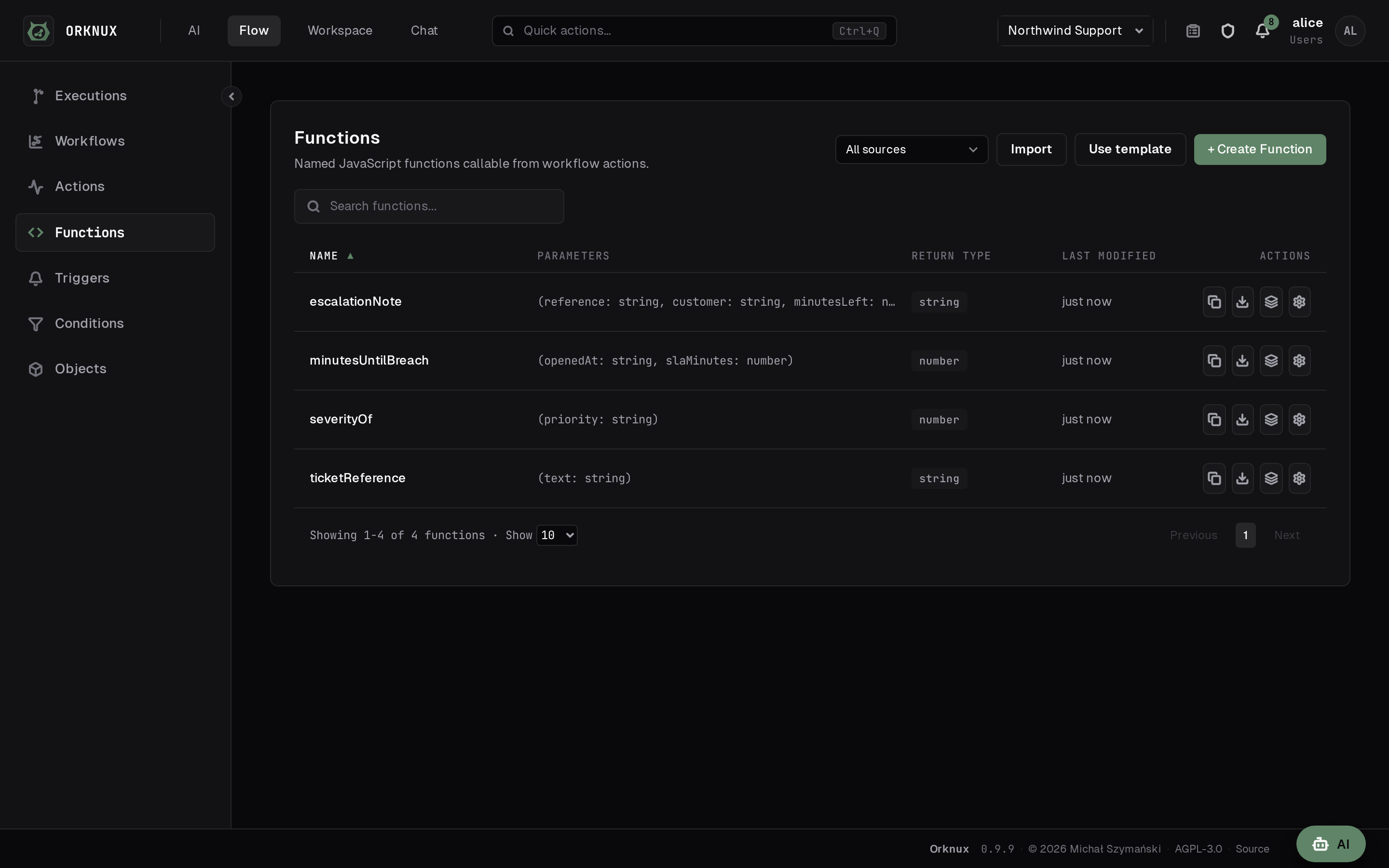The image size is (1389, 868).
Task: Open Objects from the sidebar
Action: (115, 368)
